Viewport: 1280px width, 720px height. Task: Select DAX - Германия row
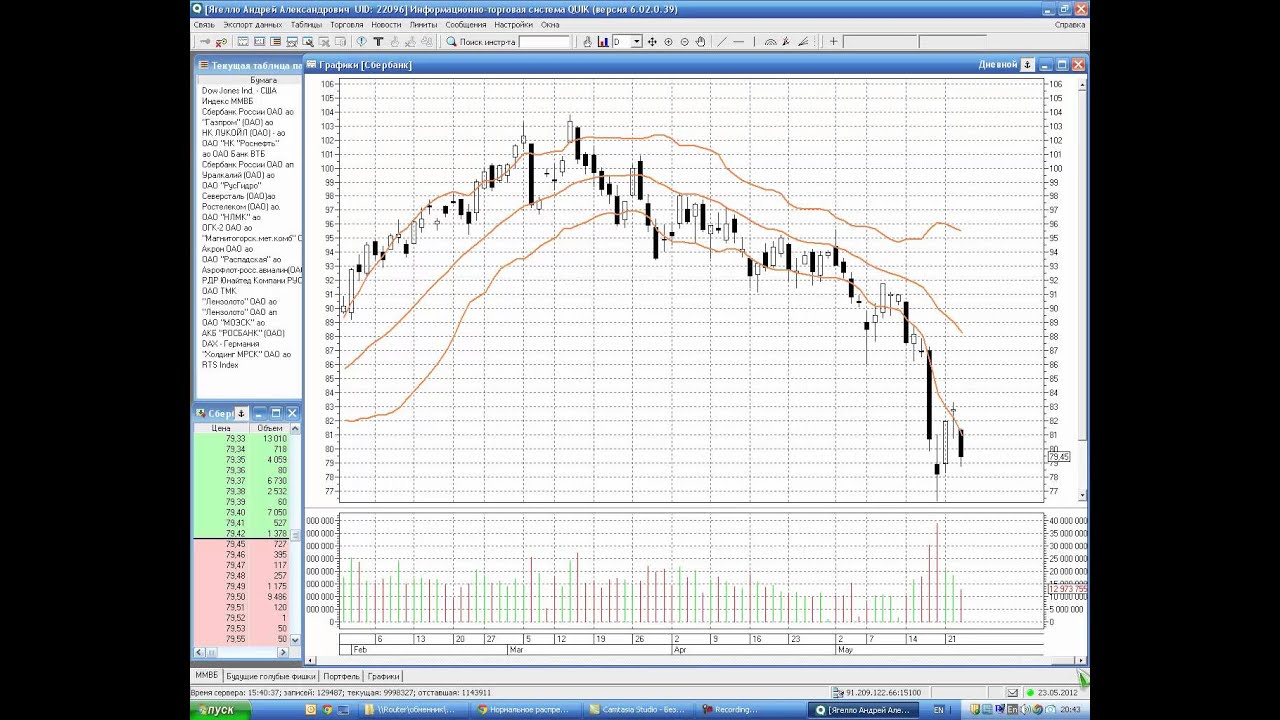point(250,344)
